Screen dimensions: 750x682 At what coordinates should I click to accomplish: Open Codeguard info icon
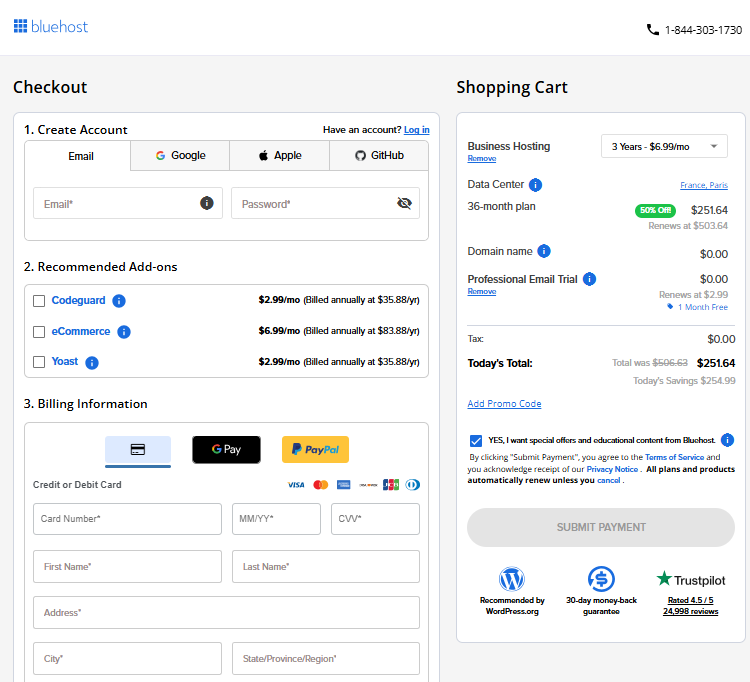tap(119, 301)
